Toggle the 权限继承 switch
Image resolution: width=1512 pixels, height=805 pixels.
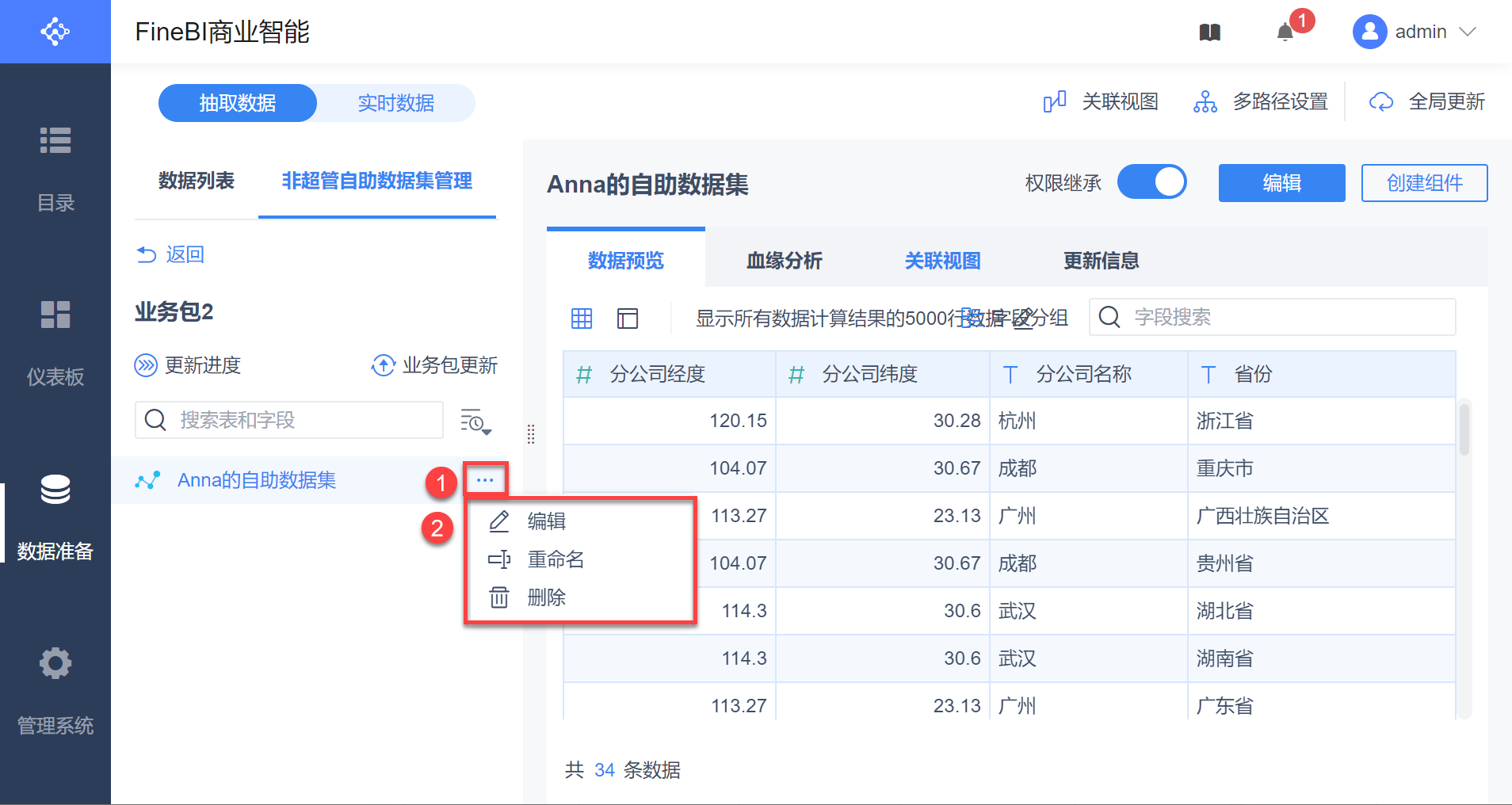[x=1151, y=182]
